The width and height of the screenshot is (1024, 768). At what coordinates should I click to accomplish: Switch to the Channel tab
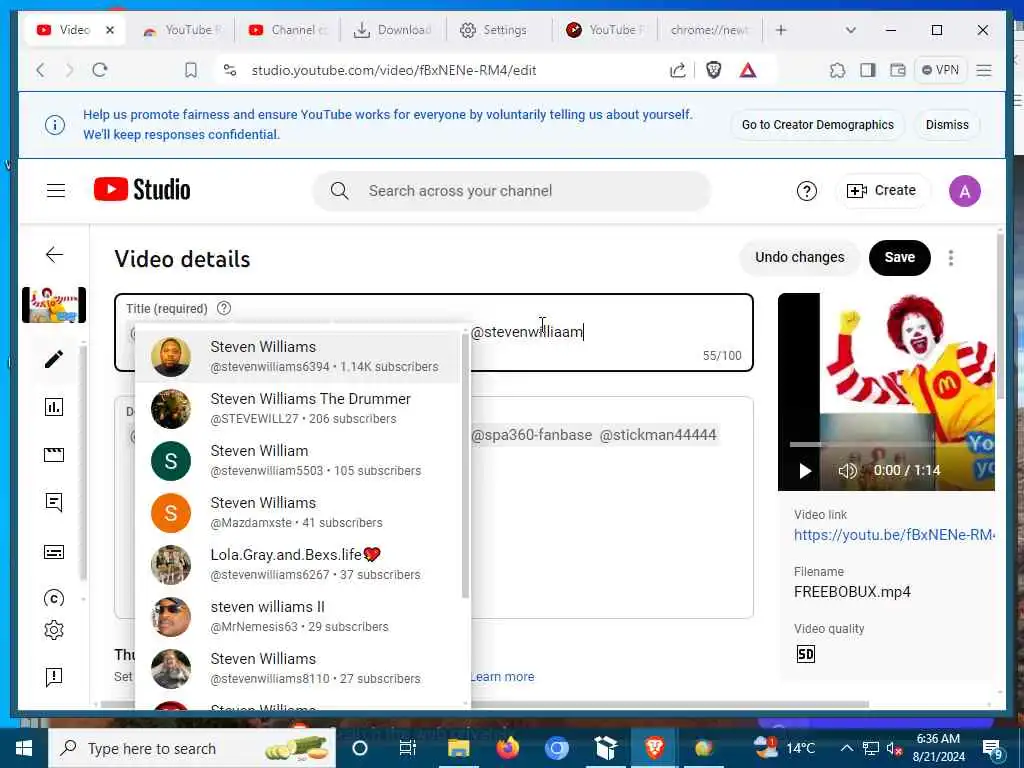tap(287, 30)
